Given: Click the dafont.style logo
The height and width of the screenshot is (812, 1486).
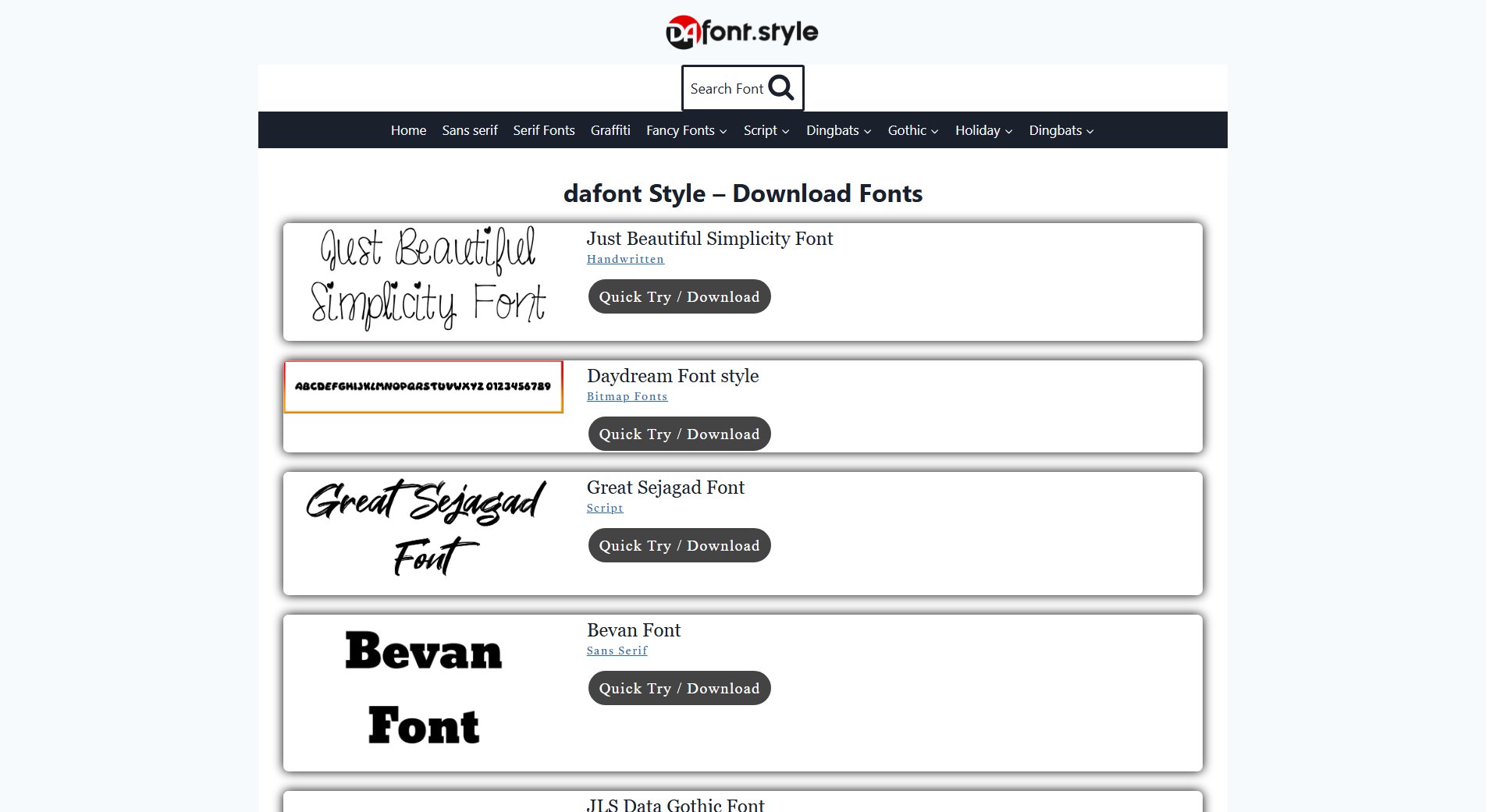Looking at the screenshot, I should click(741, 31).
